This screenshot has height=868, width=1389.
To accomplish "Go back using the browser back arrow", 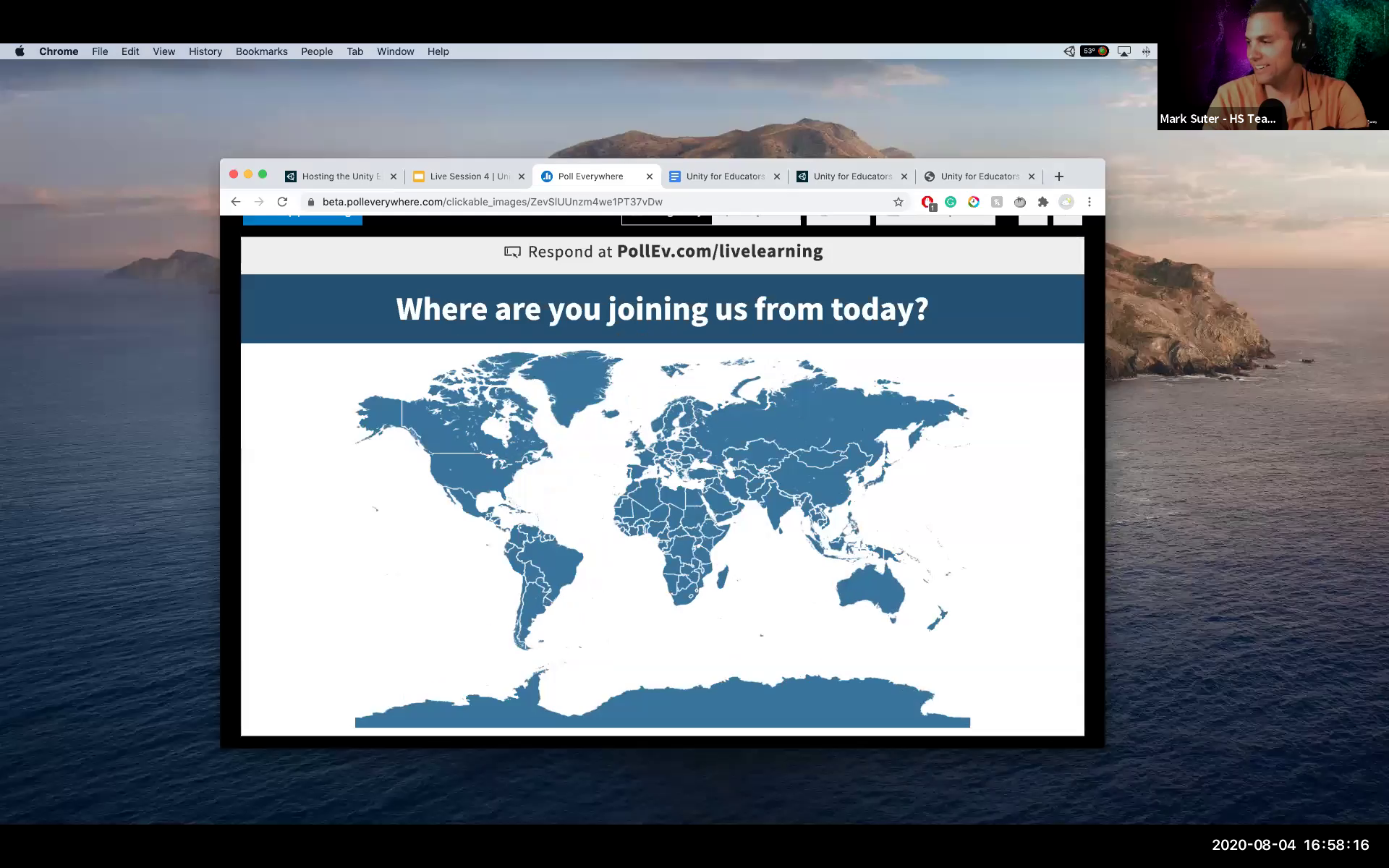I will (235, 202).
